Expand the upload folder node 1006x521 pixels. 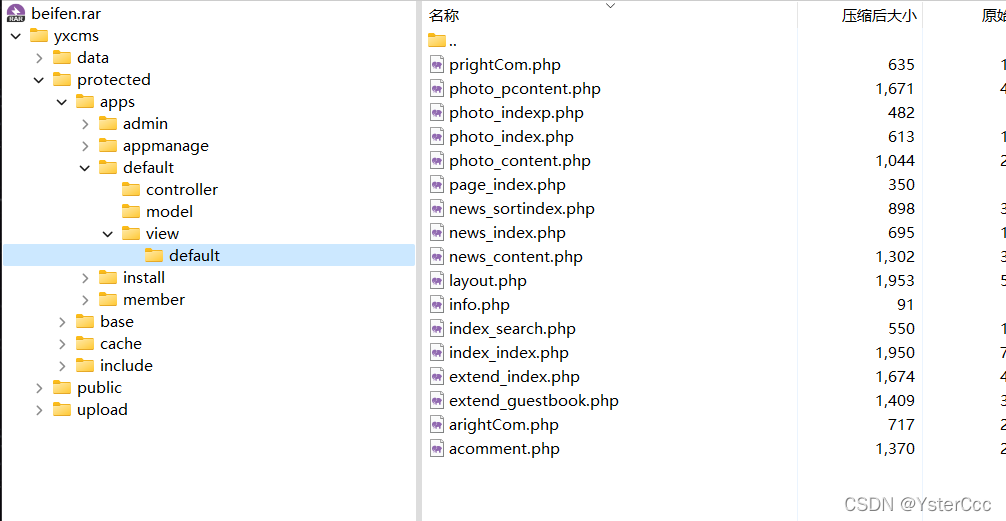[39, 410]
